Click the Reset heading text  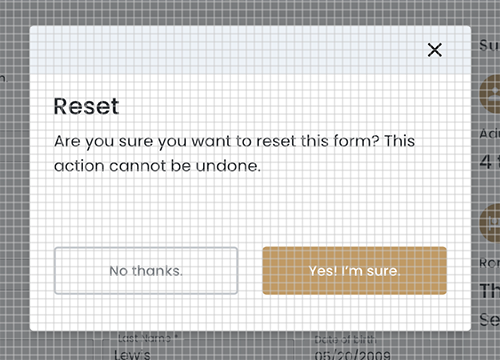pyautogui.click(x=86, y=106)
